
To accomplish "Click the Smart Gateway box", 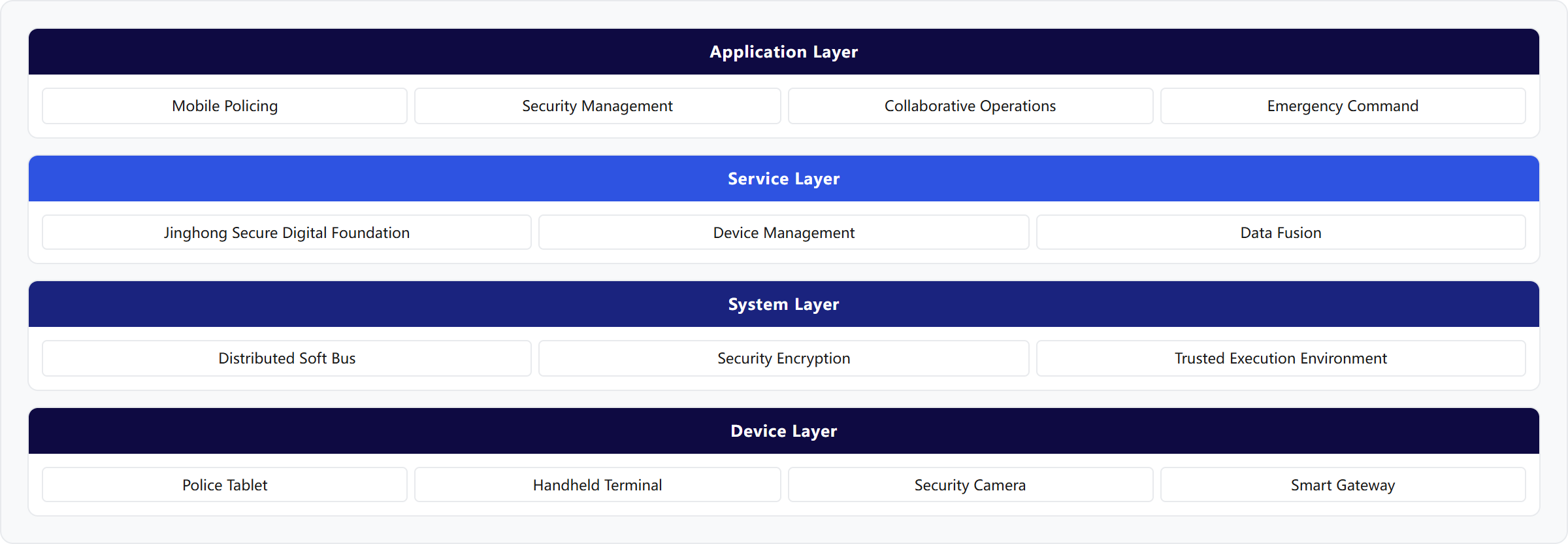I will click(x=1343, y=485).
